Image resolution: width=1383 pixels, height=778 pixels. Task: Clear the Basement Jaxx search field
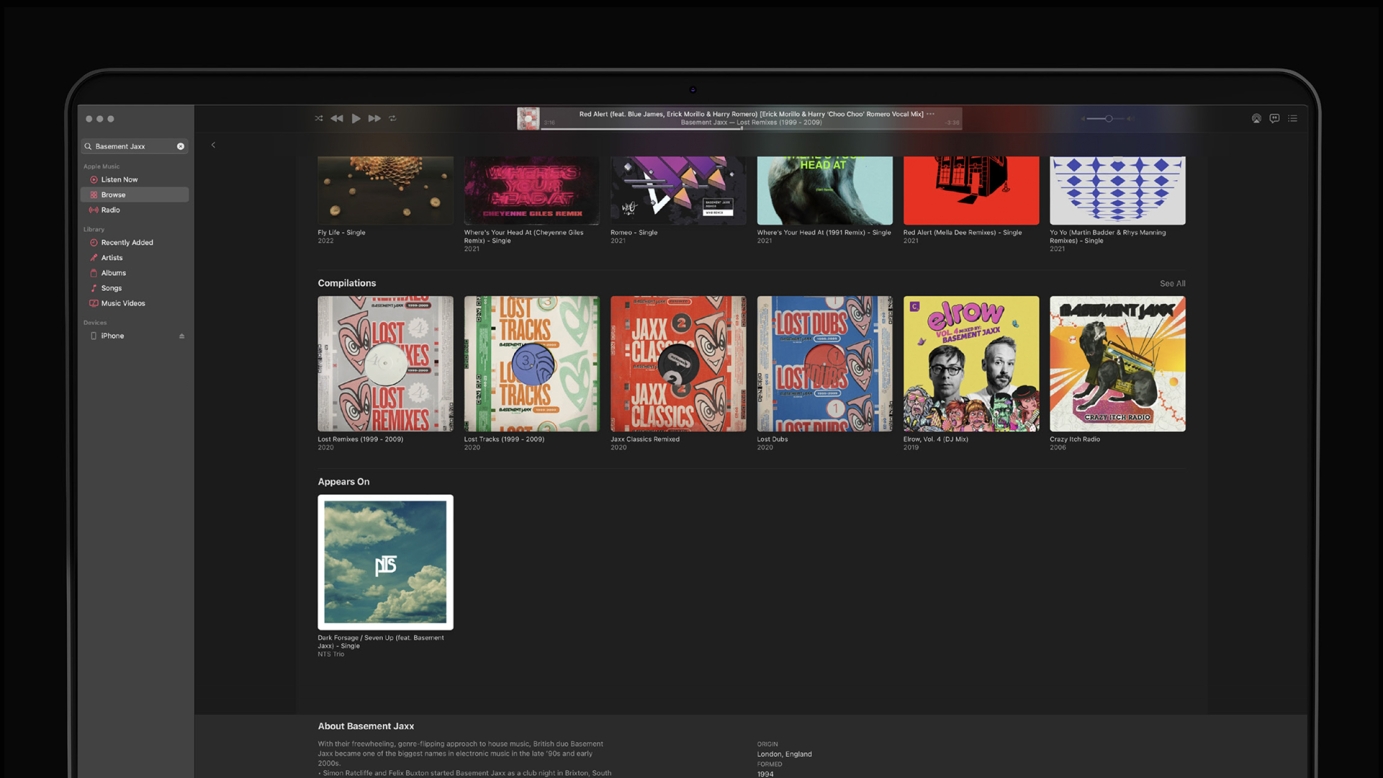pyautogui.click(x=181, y=146)
